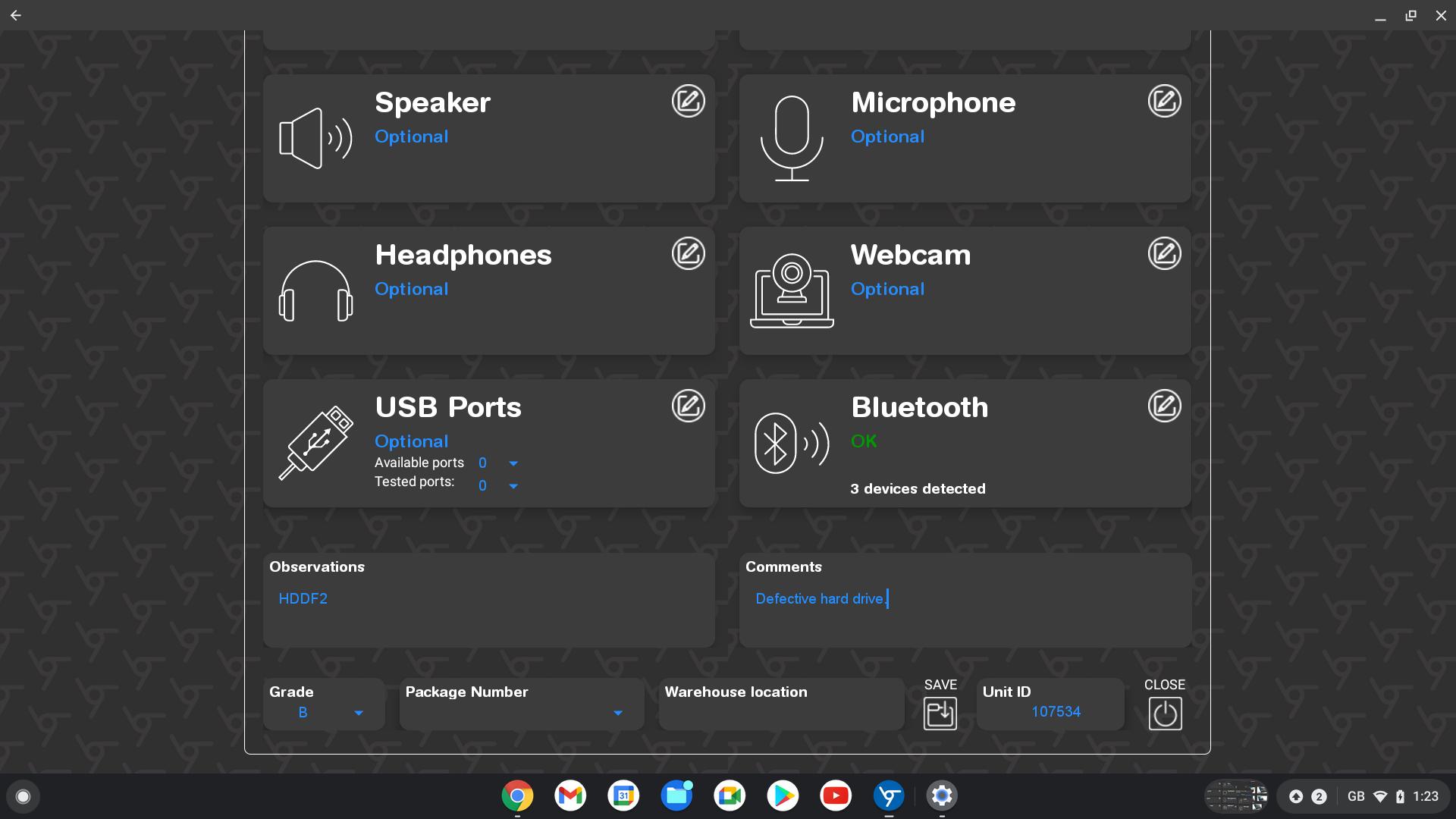Click the Microphone edit pencil icon
Viewport: 1456px width, 819px height.
pyautogui.click(x=1164, y=101)
